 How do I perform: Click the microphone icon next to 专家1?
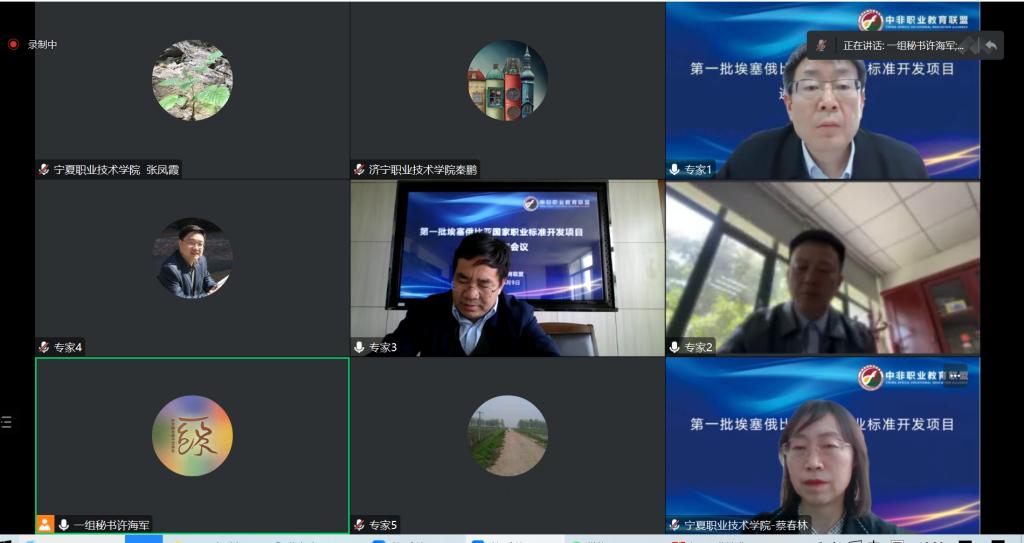pyautogui.click(x=675, y=170)
